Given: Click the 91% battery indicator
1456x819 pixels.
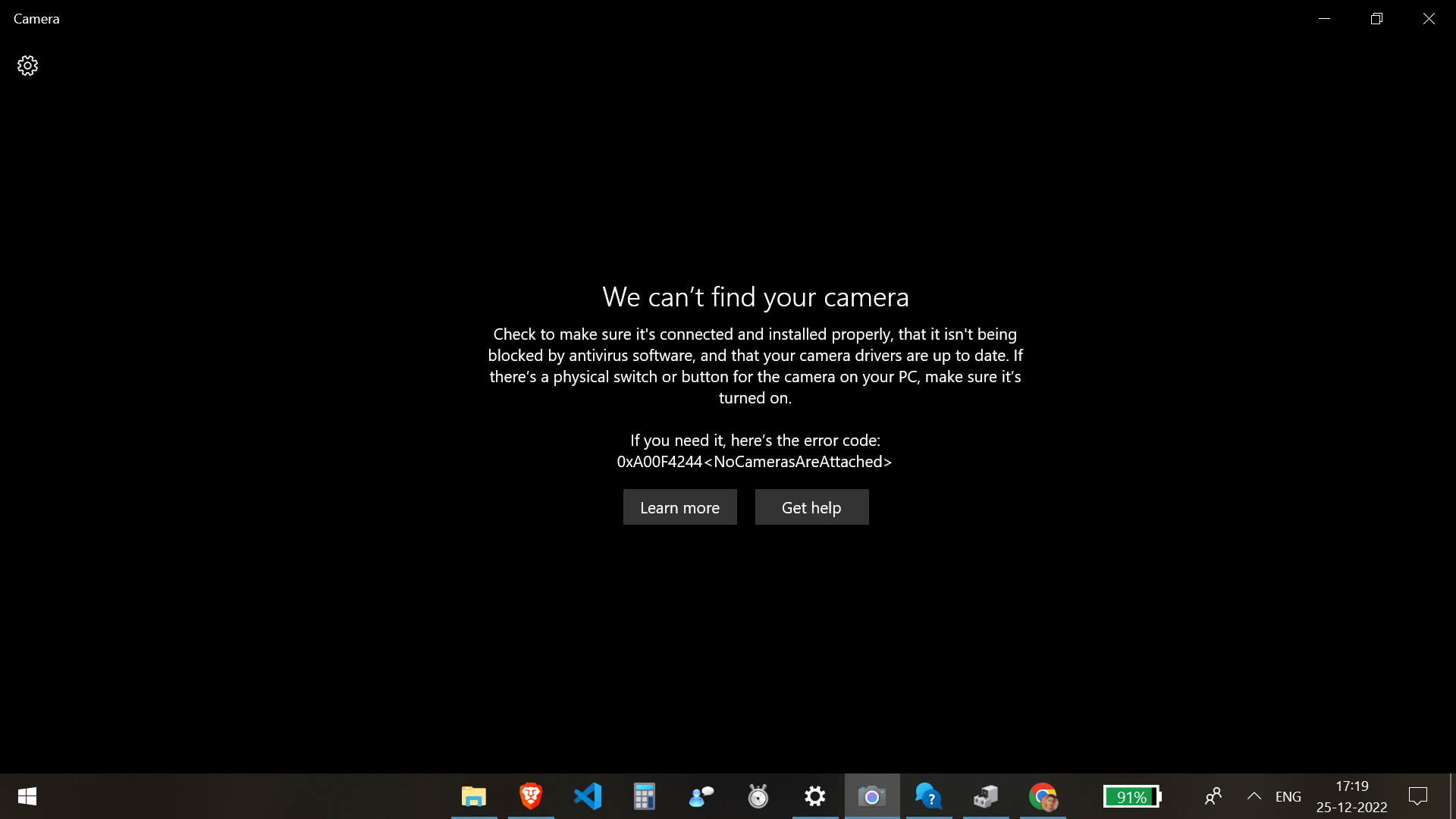Looking at the screenshot, I should click(1132, 797).
